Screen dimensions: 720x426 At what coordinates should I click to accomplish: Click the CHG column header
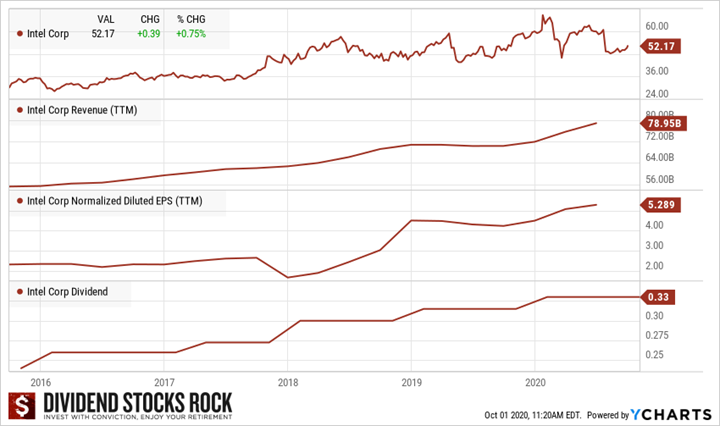click(150, 19)
